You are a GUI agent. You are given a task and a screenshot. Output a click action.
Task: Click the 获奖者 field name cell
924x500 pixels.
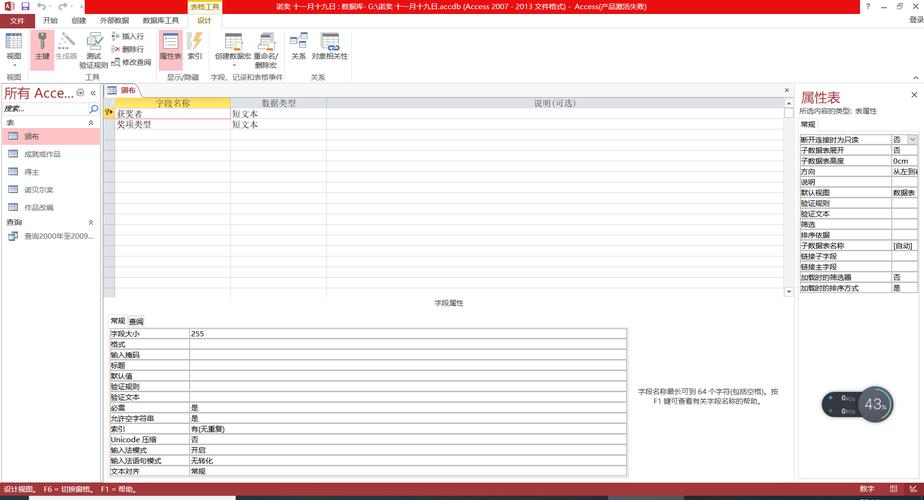[x=172, y=114]
